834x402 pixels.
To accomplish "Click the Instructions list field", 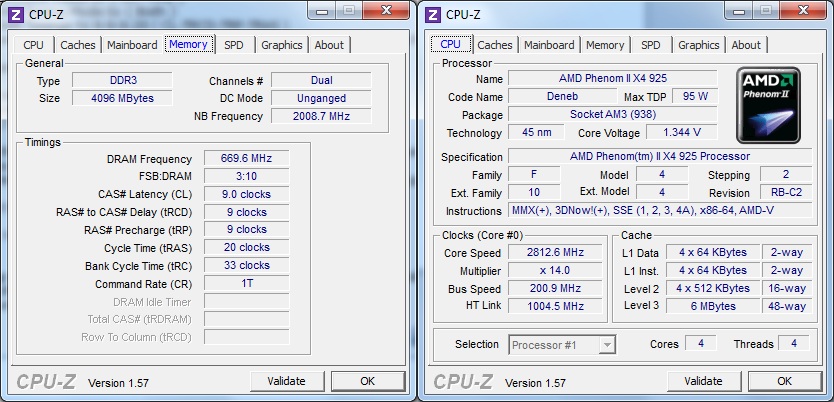I will tap(660, 210).
